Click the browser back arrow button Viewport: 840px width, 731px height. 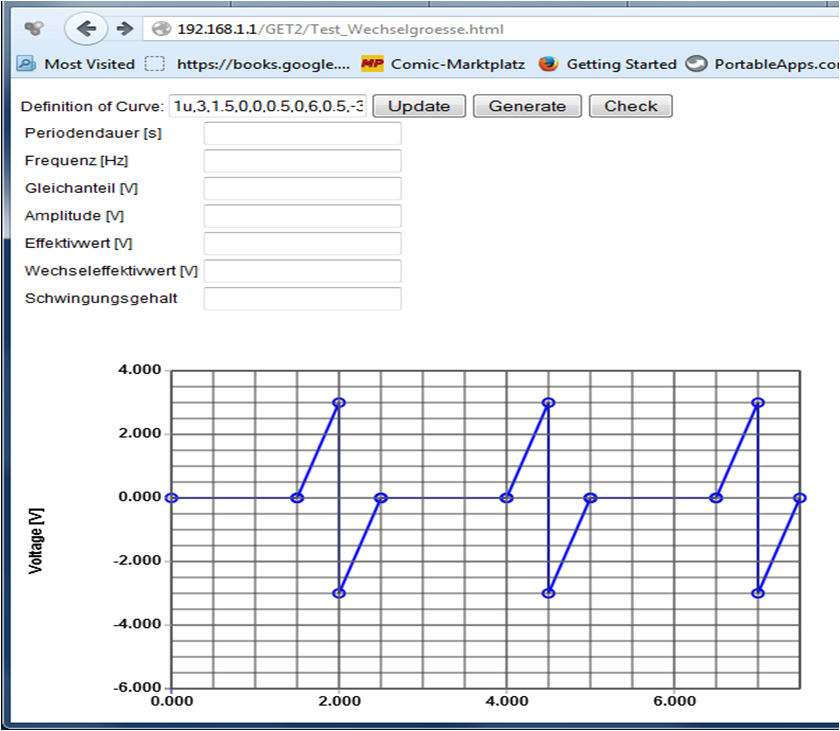86,29
